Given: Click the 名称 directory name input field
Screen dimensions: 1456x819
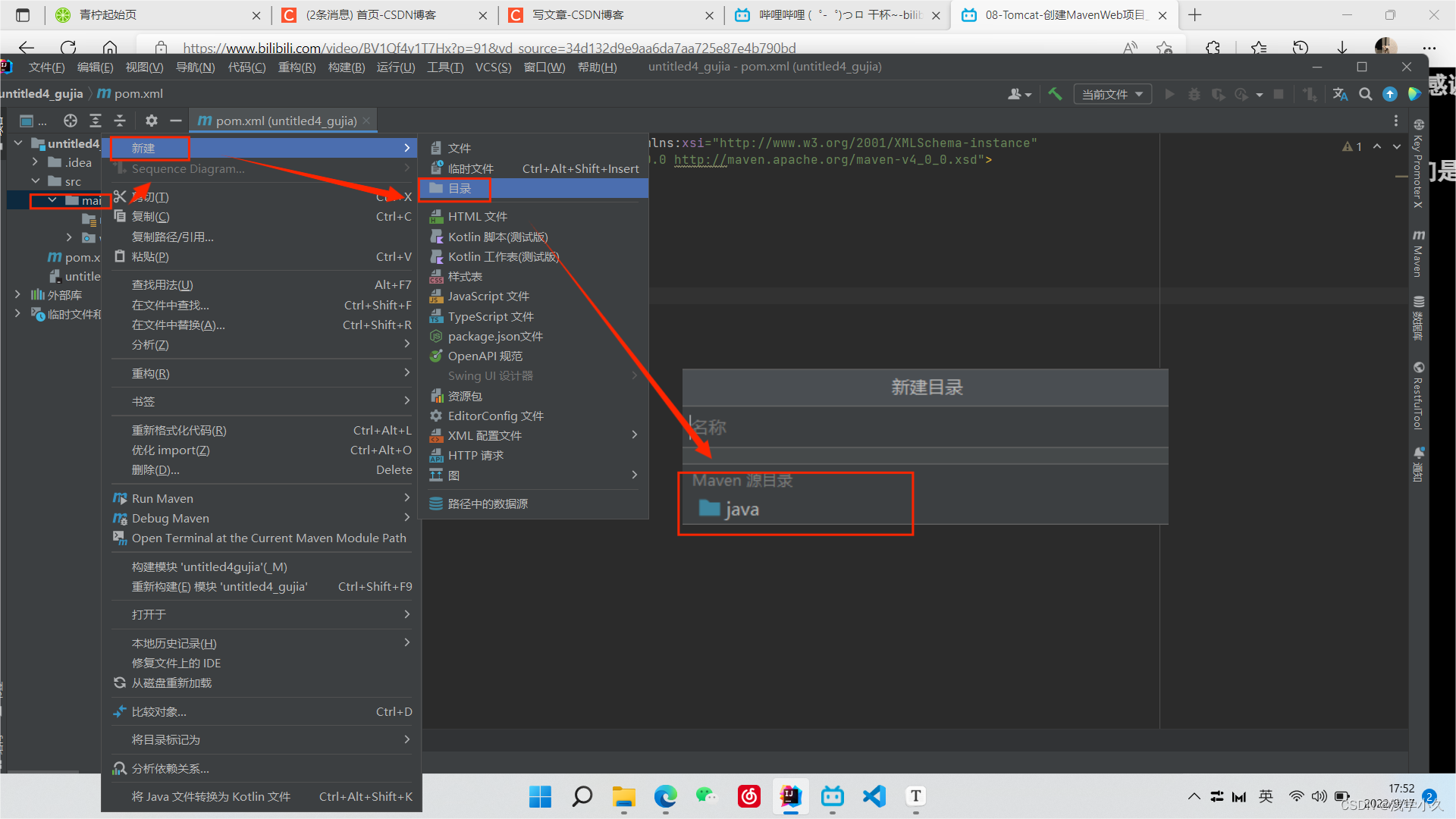Looking at the screenshot, I should tap(924, 428).
